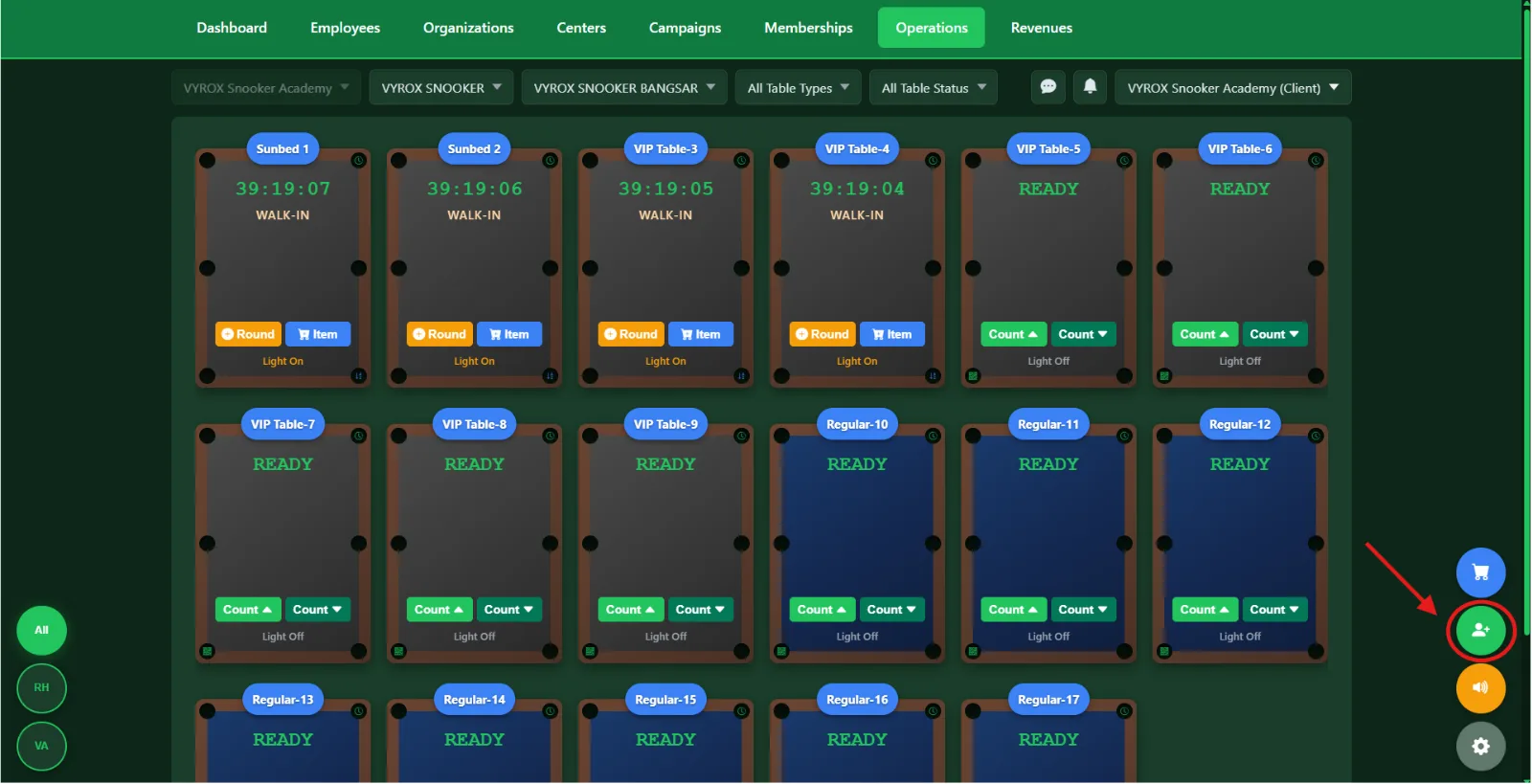Click the clock icon on Sunbed 1
The height and width of the screenshot is (784, 1532).
358,160
